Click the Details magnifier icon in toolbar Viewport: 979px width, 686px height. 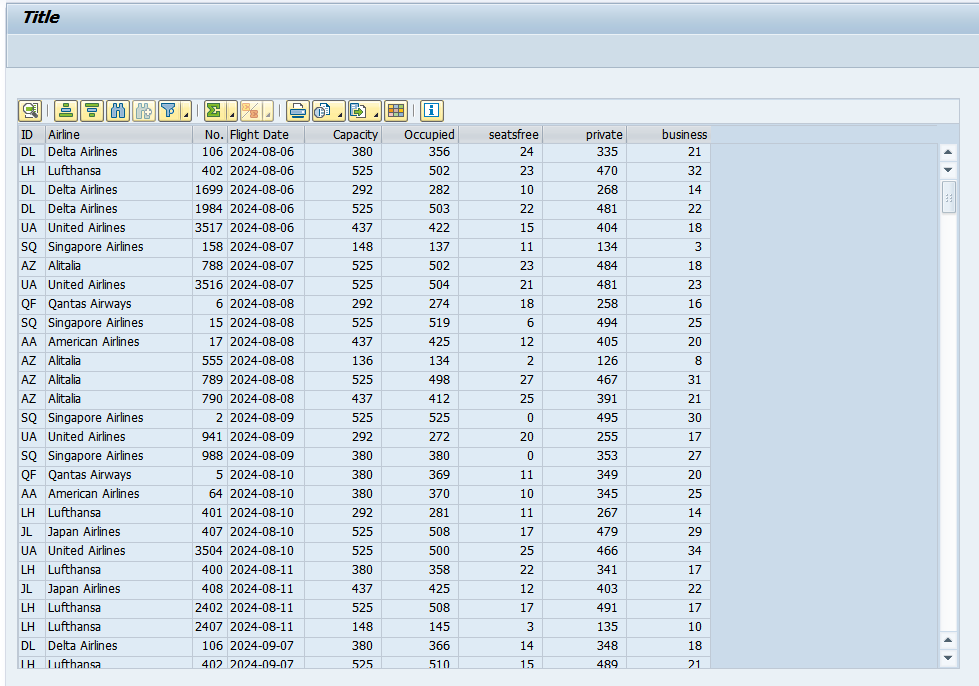(x=30, y=111)
